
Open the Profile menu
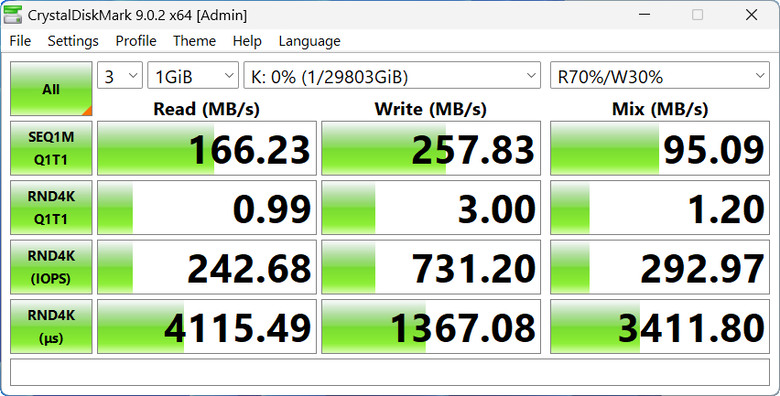(x=136, y=41)
